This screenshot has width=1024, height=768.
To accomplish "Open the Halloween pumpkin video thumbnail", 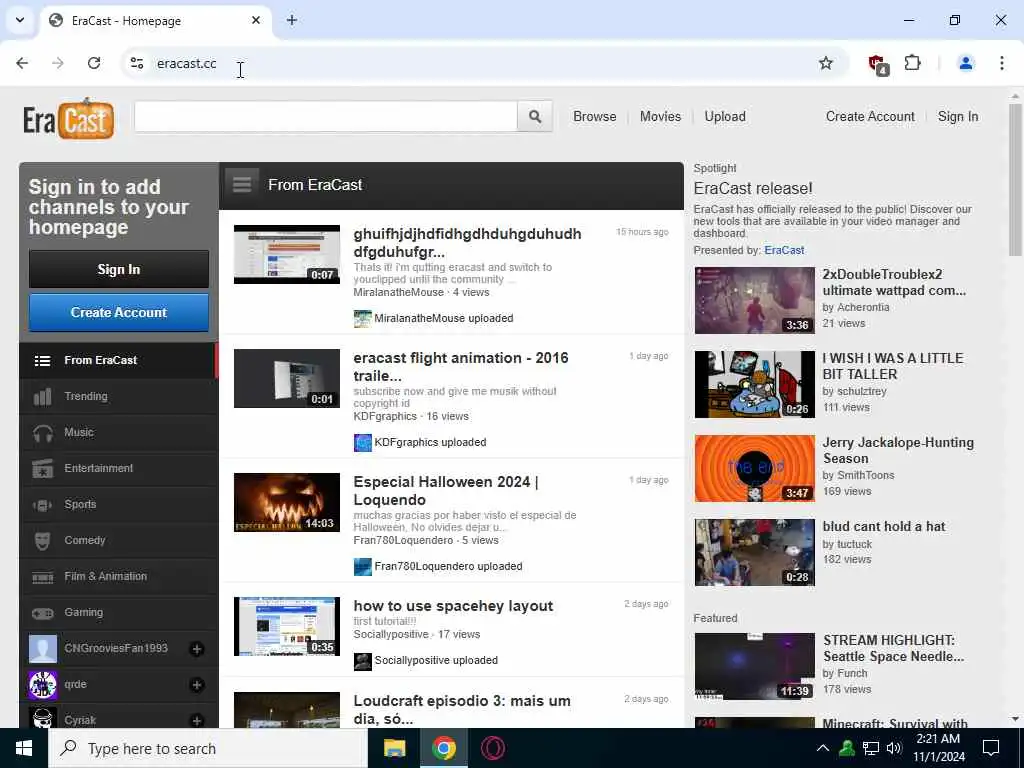I will coord(287,502).
